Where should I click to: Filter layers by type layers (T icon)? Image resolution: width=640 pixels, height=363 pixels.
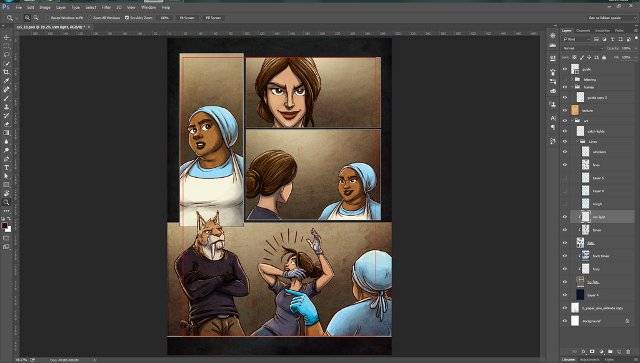(x=612, y=39)
